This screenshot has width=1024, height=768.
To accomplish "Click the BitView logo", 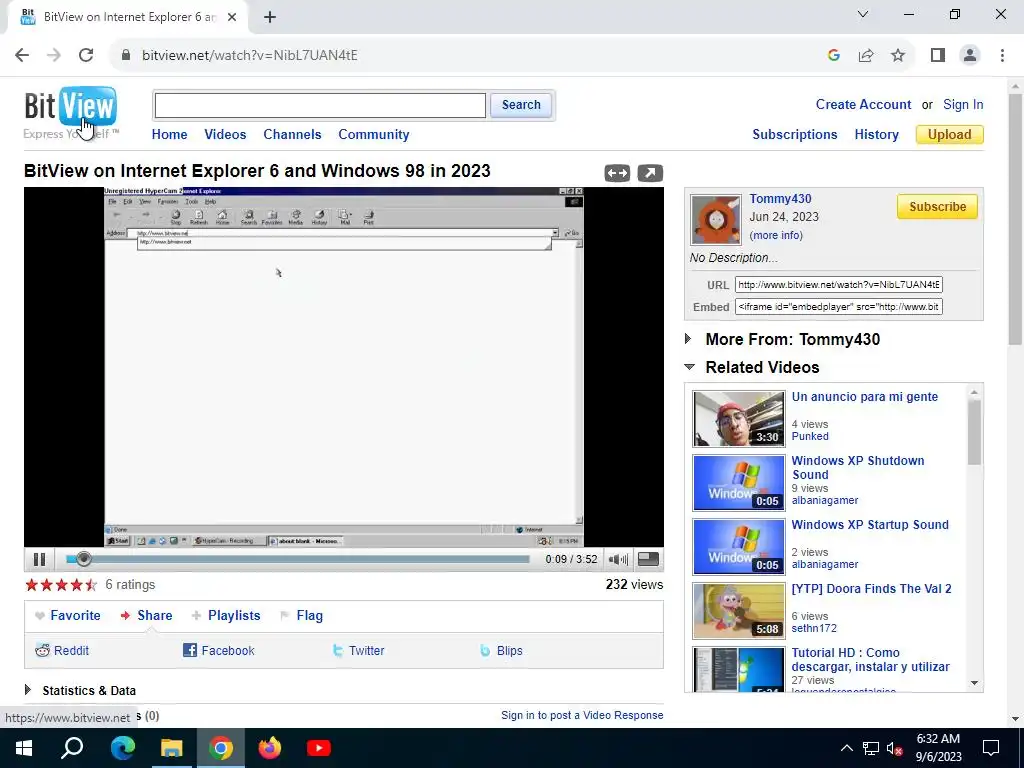I will (x=71, y=106).
